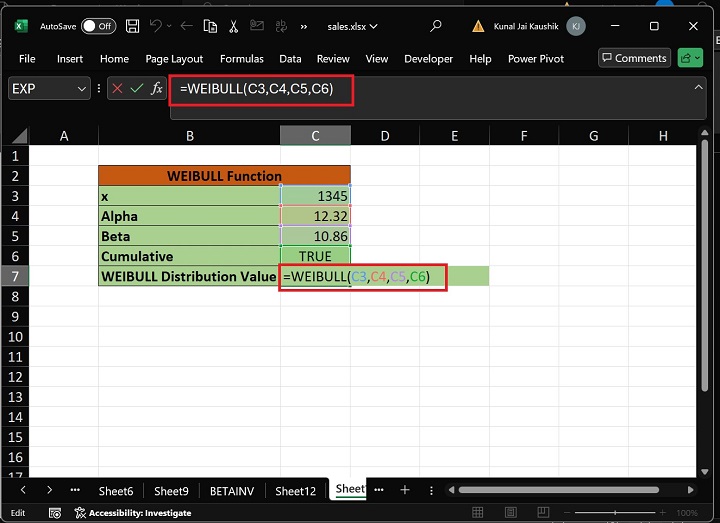Click the vertical scrollbar down arrow

(705, 472)
